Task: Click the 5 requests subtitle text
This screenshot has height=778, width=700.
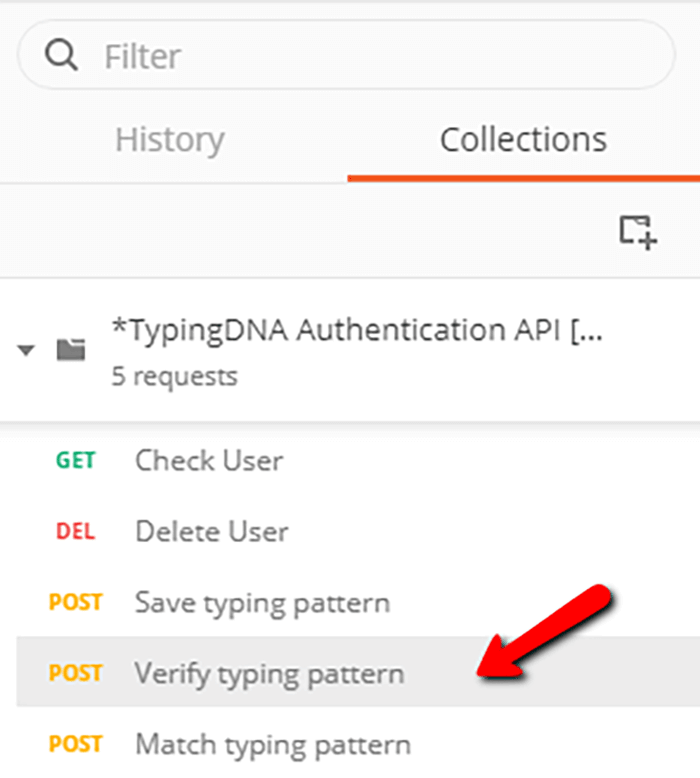Action: [175, 377]
